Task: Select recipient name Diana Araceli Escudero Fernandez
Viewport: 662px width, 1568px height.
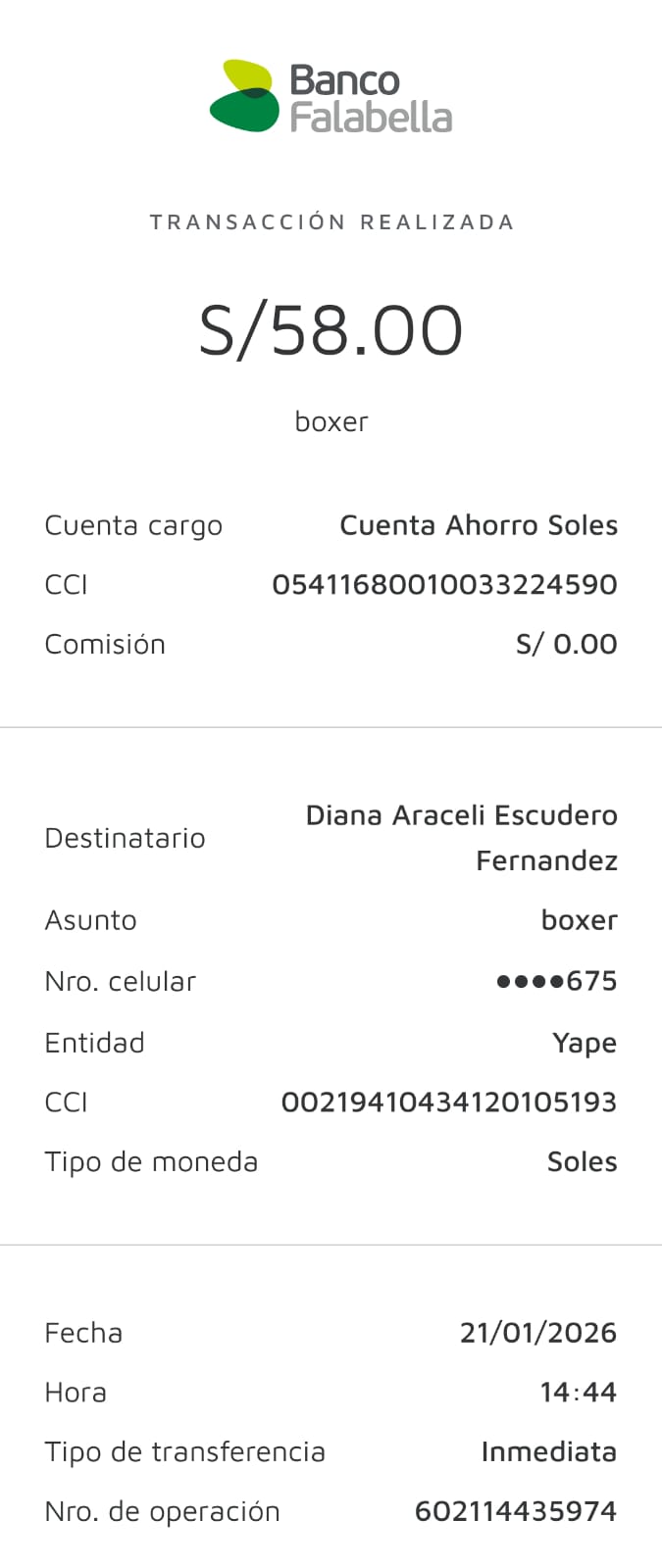Action: tap(461, 838)
